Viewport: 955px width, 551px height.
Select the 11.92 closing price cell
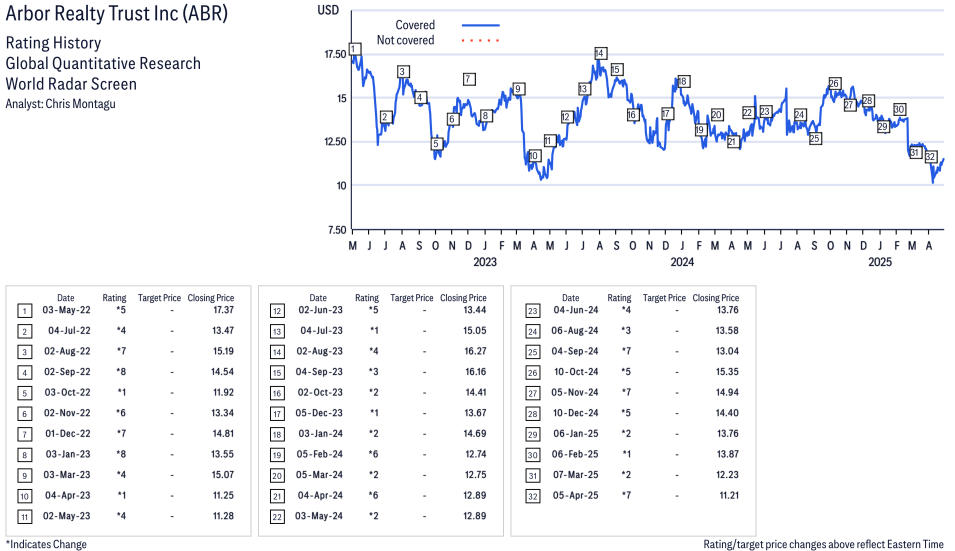tap(224, 393)
